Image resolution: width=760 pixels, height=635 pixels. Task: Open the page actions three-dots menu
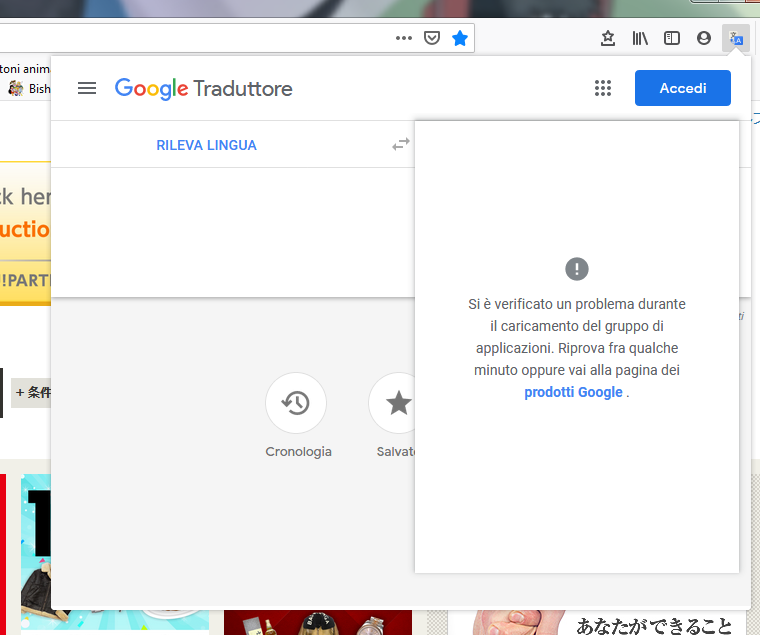coord(403,38)
